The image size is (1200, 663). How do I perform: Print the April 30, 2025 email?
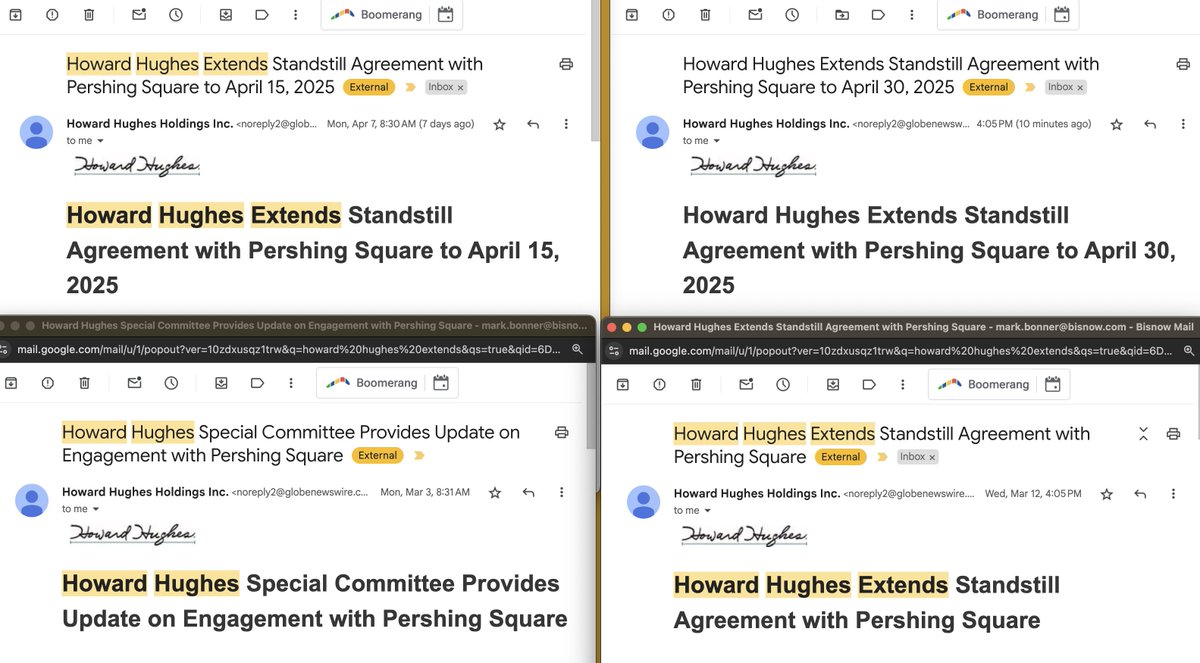coord(1183,64)
